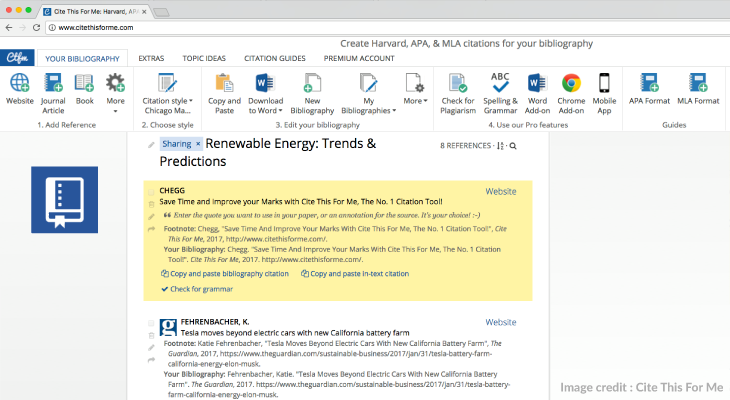
Task: Click the Sharing tag label
Action: (176, 144)
